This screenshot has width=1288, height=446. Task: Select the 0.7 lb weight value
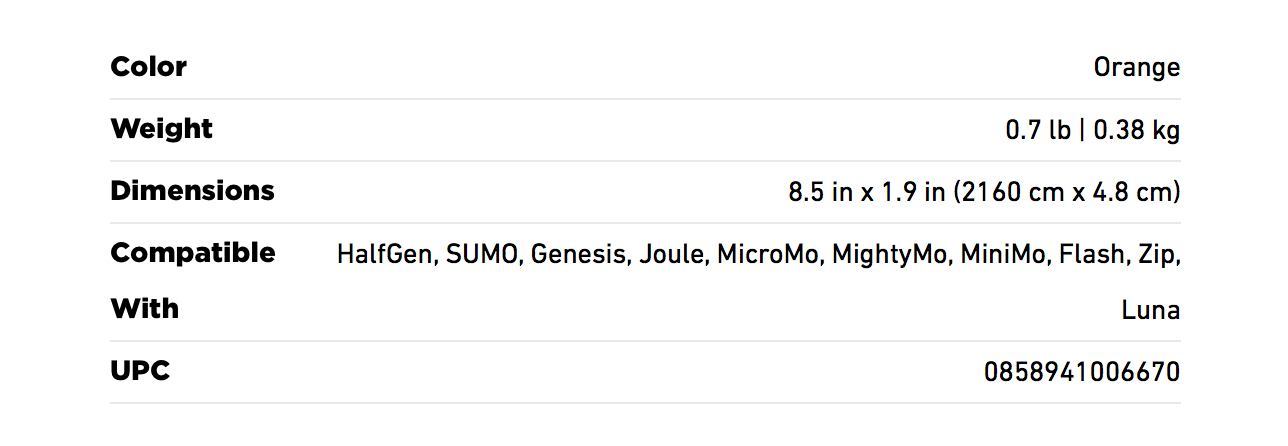point(1038,130)
